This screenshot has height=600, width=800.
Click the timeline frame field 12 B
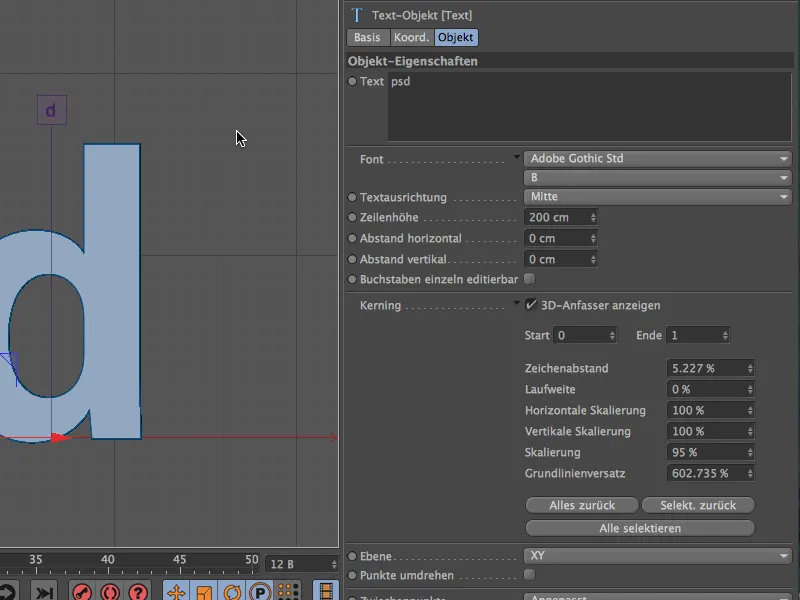point(302,564)
